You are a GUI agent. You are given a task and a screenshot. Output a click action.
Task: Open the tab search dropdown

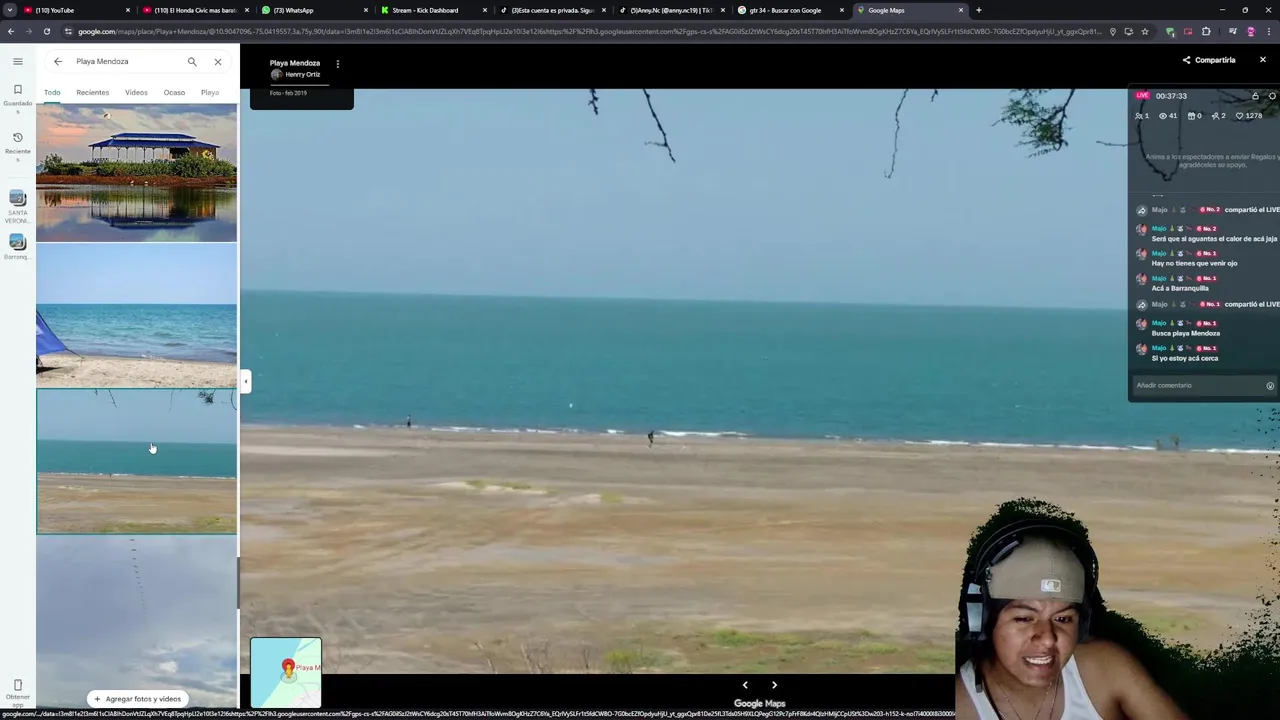pyautogui.click(x=10, y=10)
